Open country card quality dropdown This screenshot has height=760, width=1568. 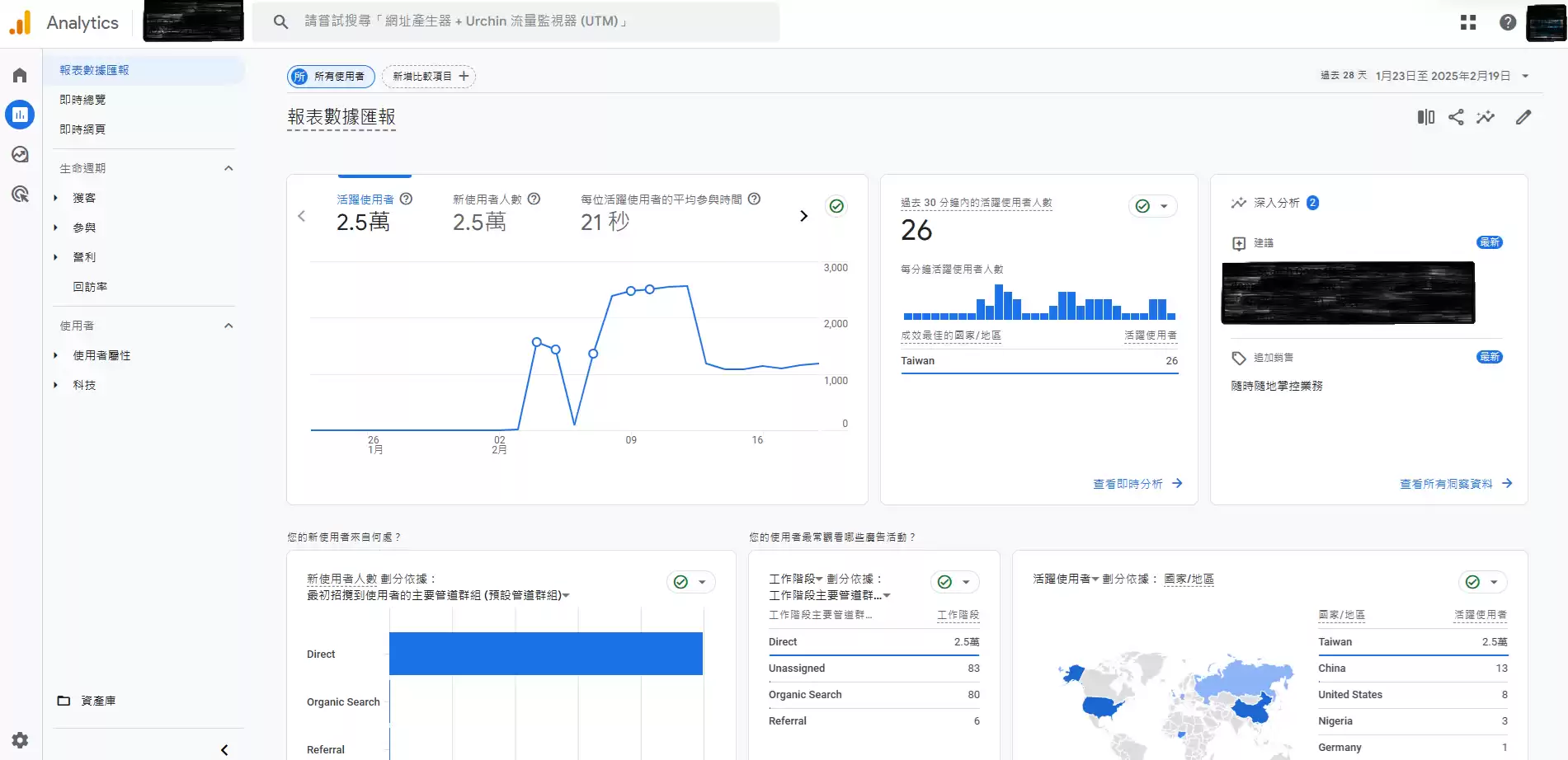click(x=1483, y=582)
